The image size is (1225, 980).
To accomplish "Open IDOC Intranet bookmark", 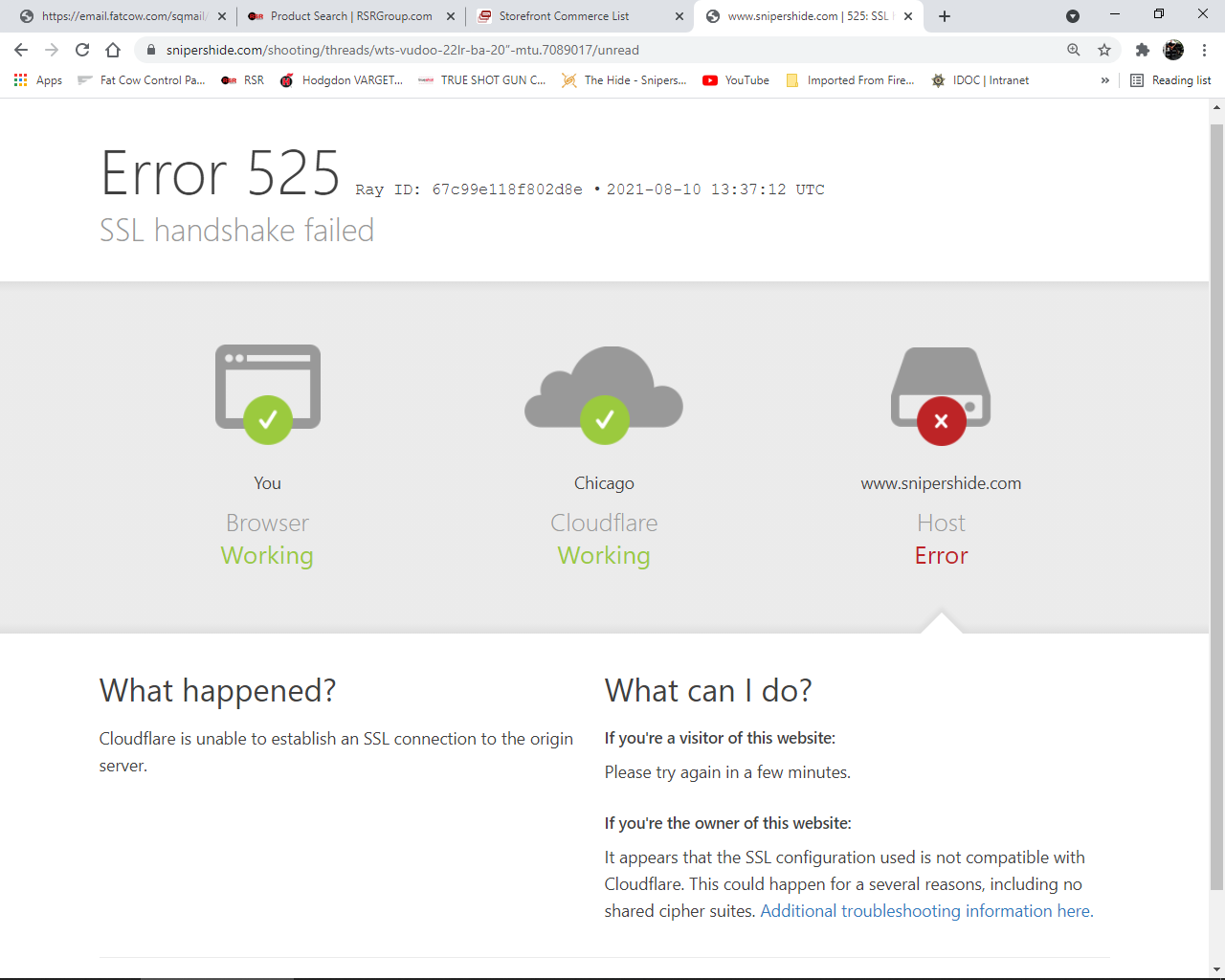I will (980, 80).
